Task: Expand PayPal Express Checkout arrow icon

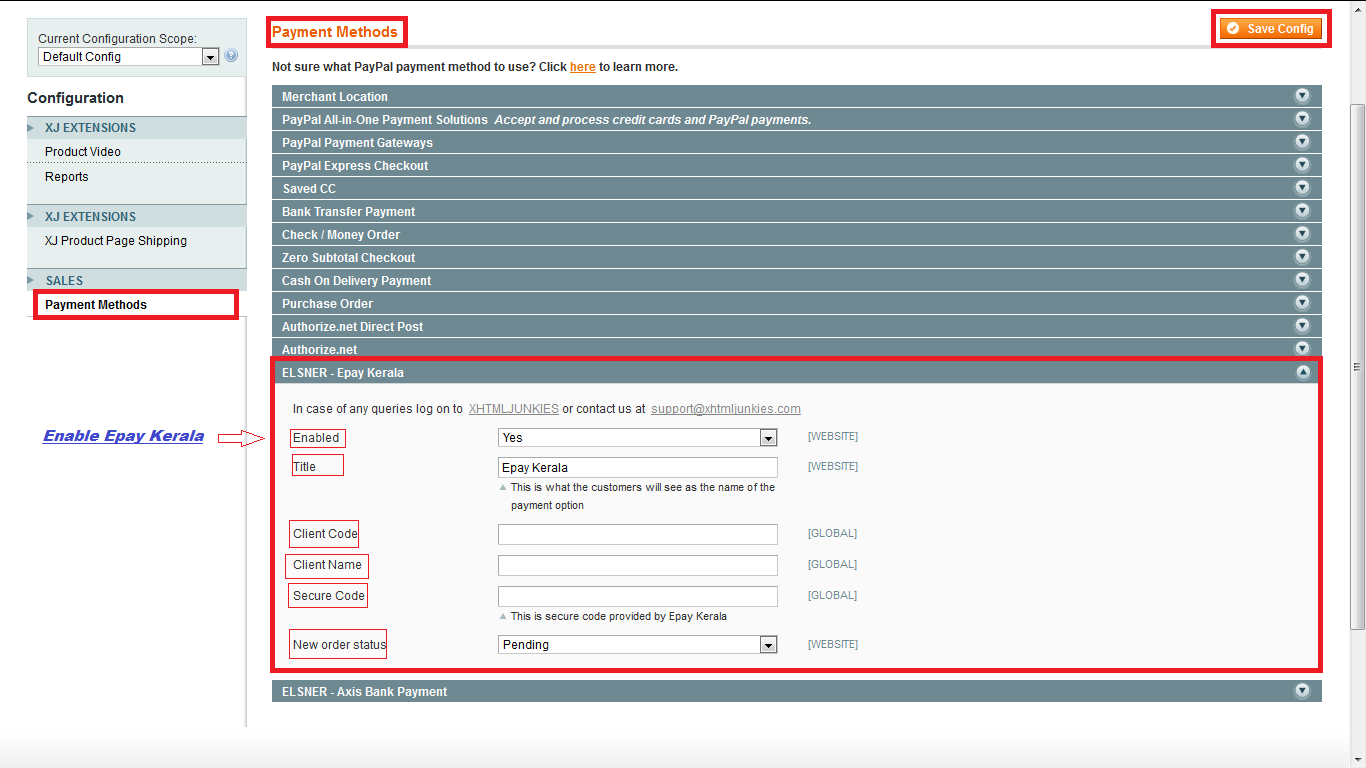Action: 1302,165
